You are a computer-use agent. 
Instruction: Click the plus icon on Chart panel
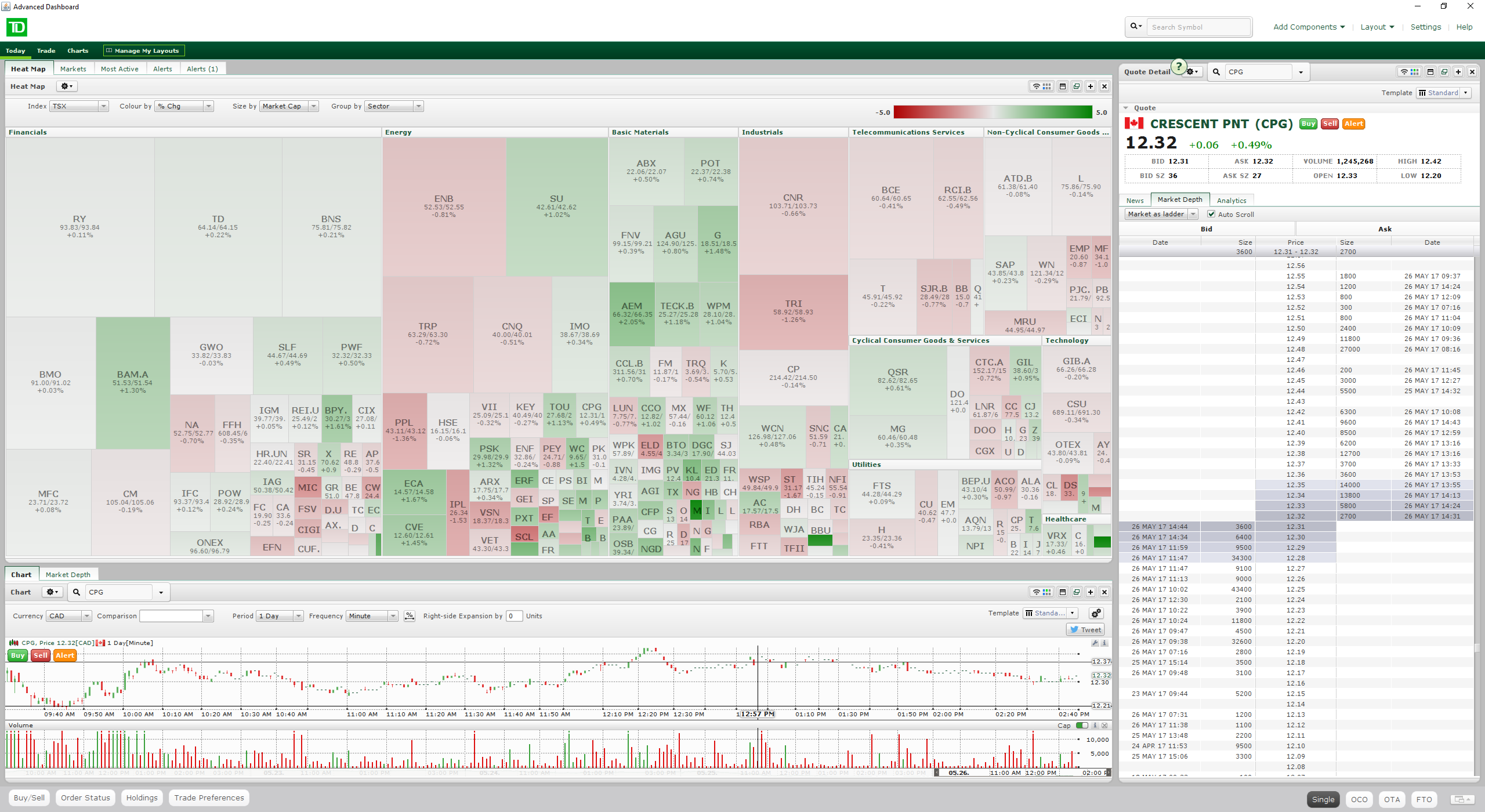(1091, 592)
